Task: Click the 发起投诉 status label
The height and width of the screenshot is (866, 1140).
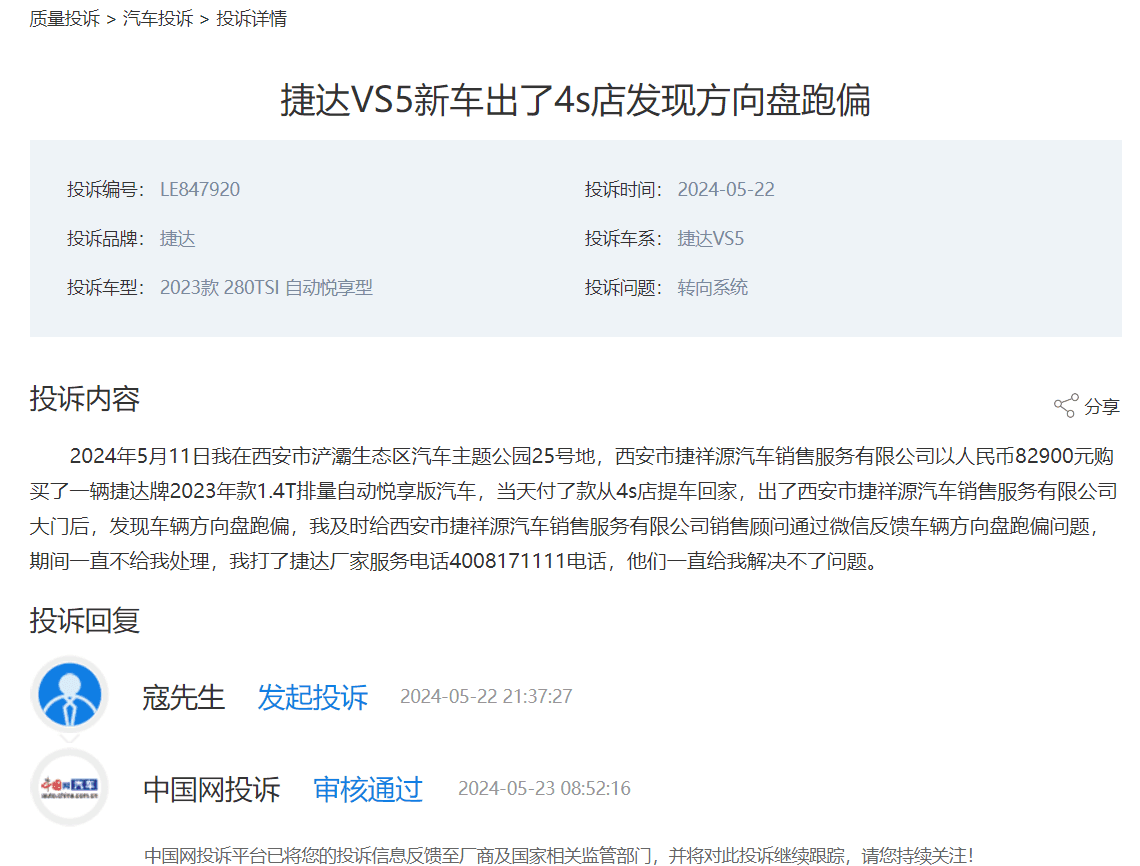Action: coord(312,697)
